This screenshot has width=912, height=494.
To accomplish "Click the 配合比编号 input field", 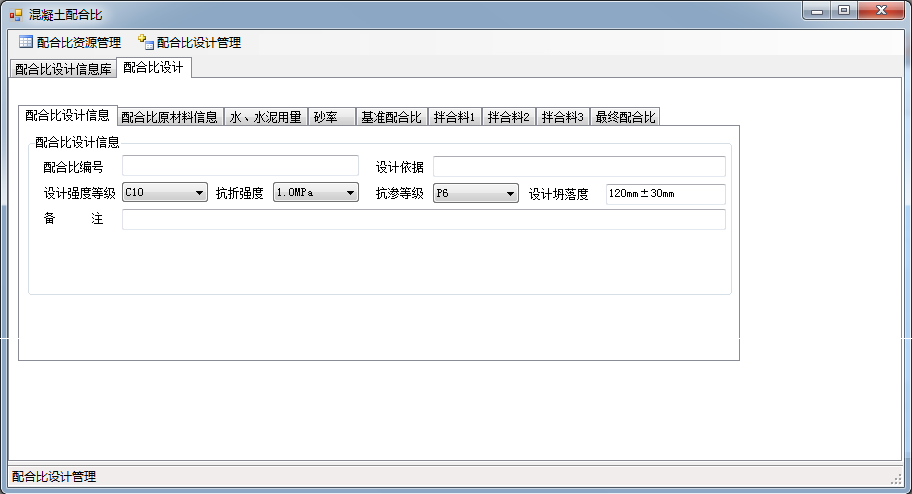I will point(239,166).
